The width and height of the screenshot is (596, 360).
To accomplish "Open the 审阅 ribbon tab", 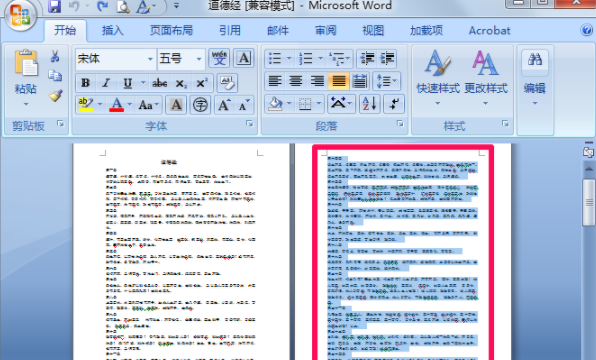I will pyautogui.click(x=325, y=30).
